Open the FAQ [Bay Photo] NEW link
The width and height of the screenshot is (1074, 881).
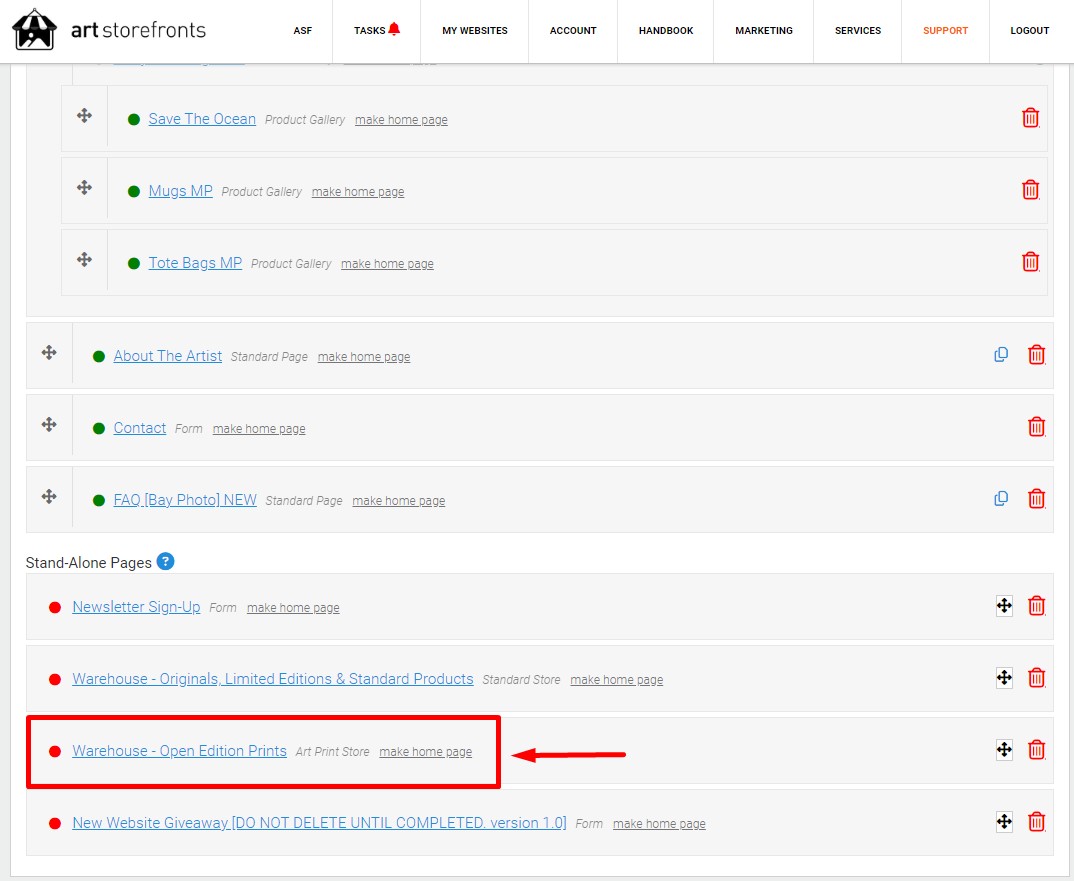185,499
